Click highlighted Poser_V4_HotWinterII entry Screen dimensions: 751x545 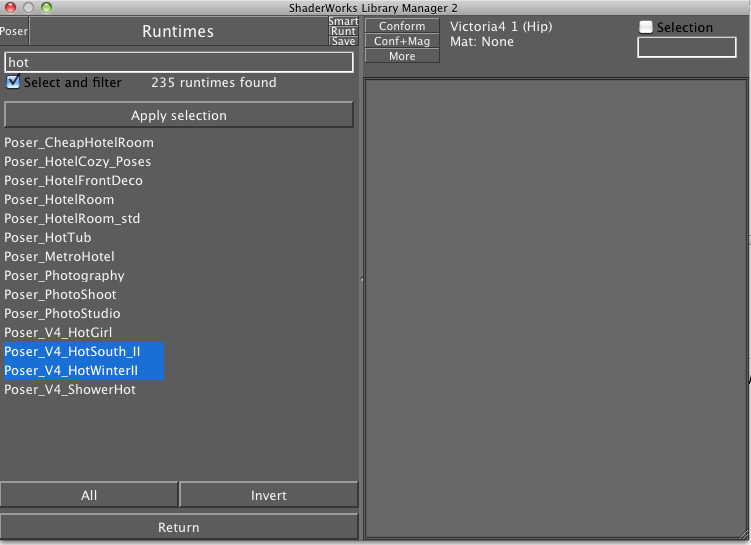coord(84,371)
